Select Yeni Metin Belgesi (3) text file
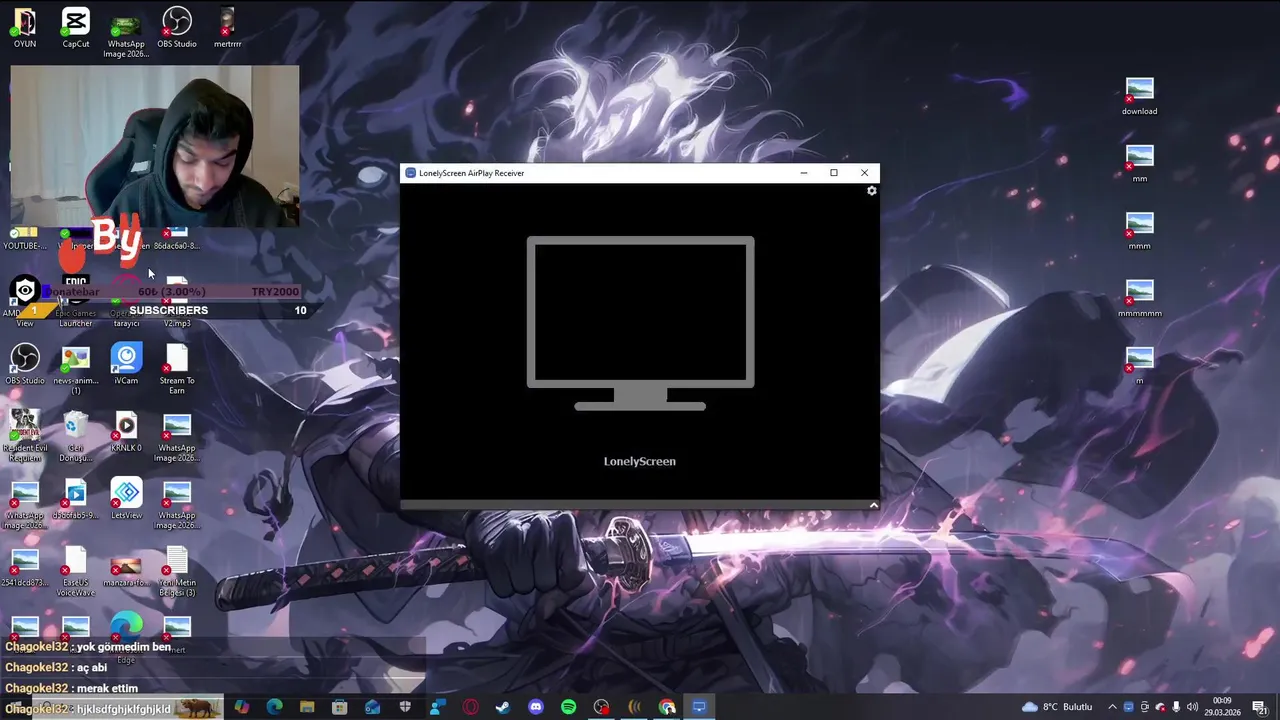1280x720 pixels. click(x=177, y=572)
